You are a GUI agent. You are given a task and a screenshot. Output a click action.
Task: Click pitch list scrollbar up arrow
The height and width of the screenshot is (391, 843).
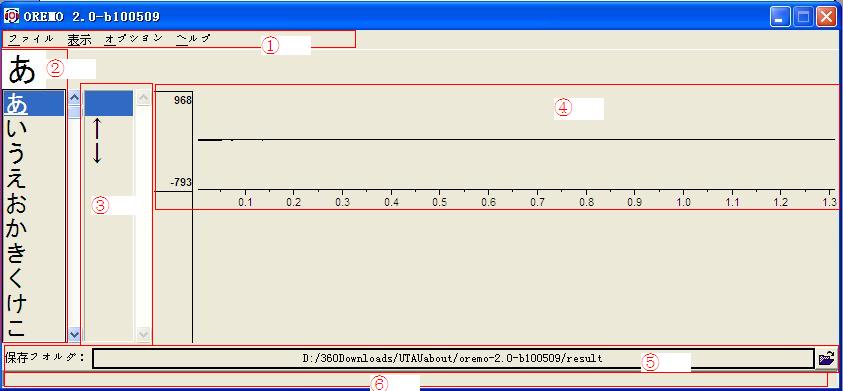coord(144,97)
